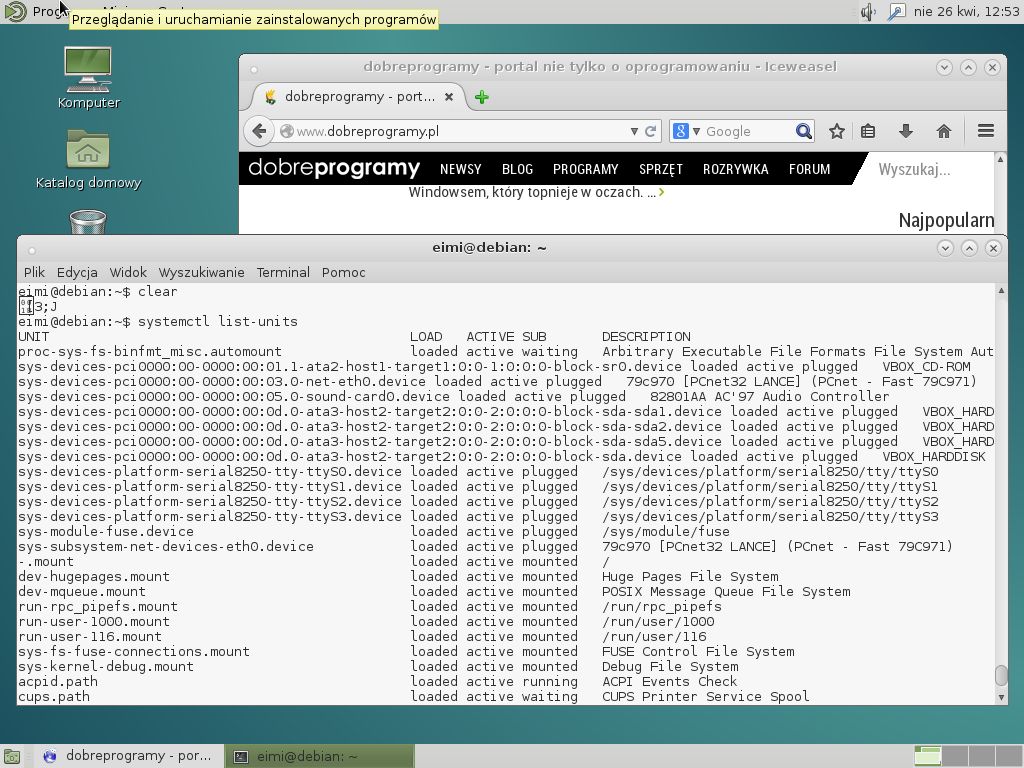Minimize the terminal window
Screen dimensions: 1024x768
[x=945, y=248]
